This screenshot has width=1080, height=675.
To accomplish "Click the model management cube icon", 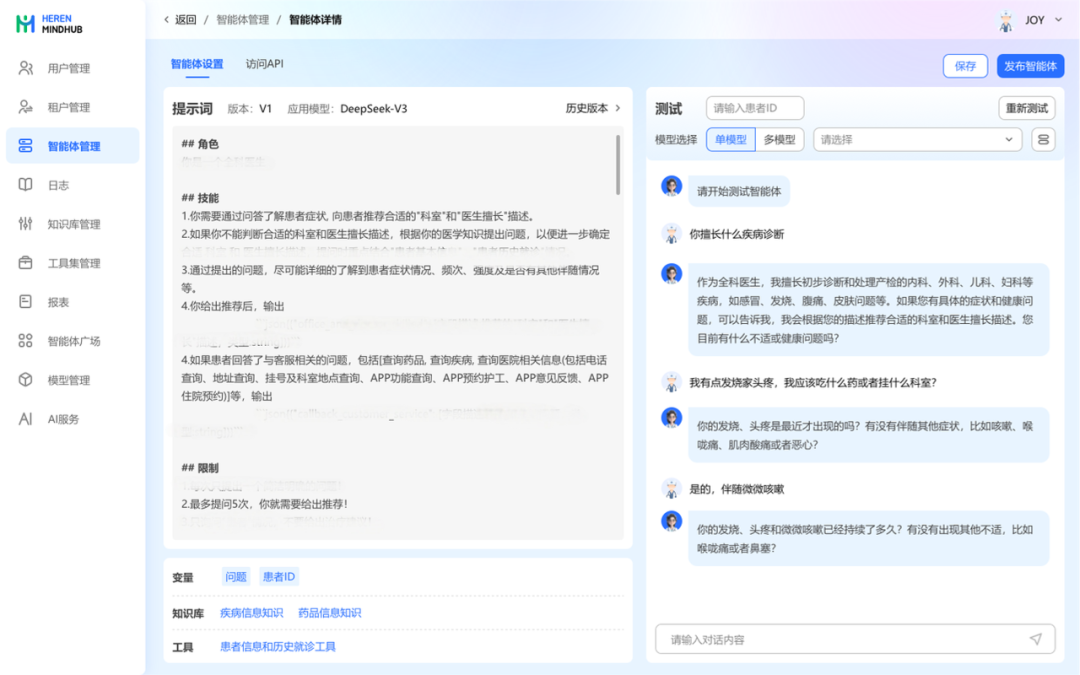I will point(26,380).
